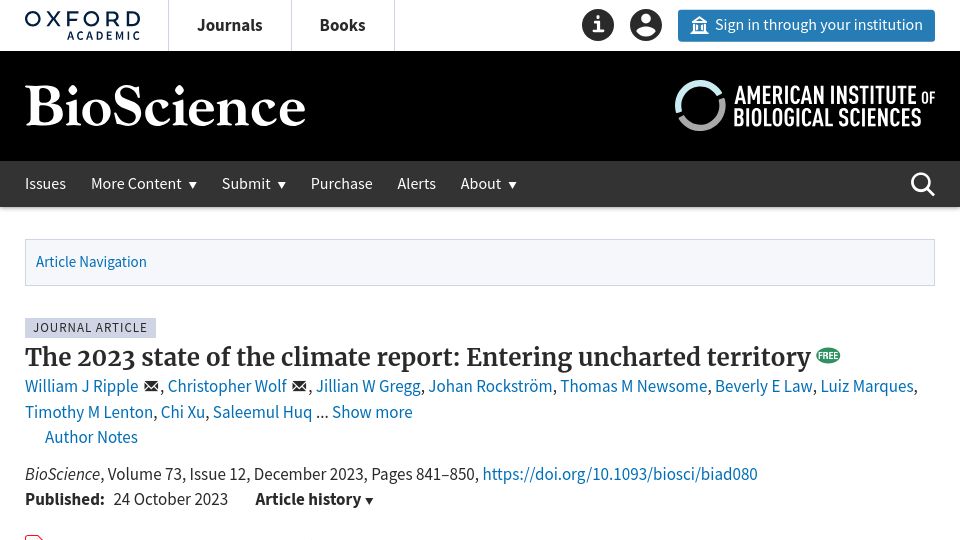Open author Chi Xu
This screenshot has width=960, height=540.
[183, 412]
